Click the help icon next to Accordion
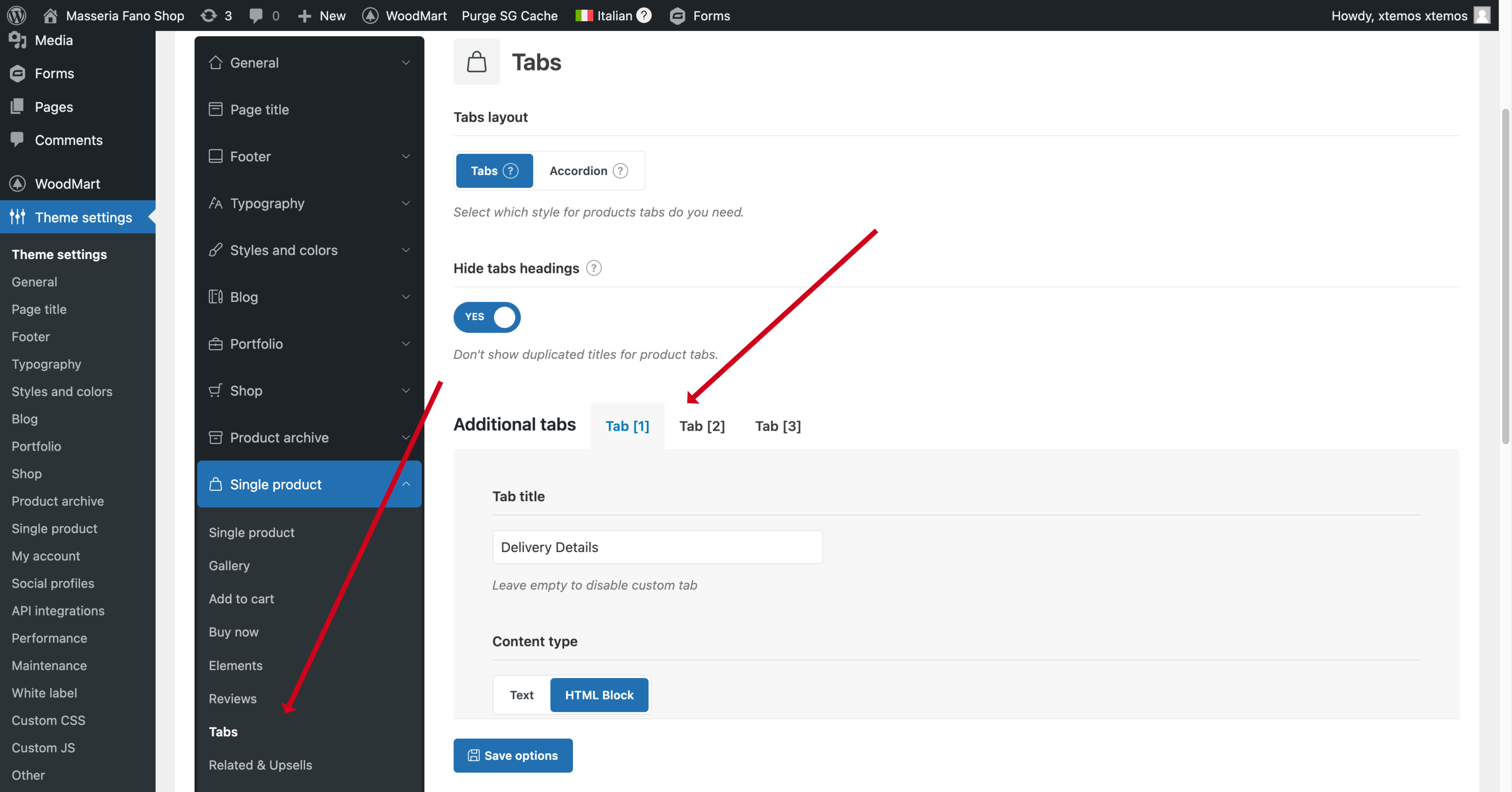Screen dimensions: 1512x792 point(620,171)
